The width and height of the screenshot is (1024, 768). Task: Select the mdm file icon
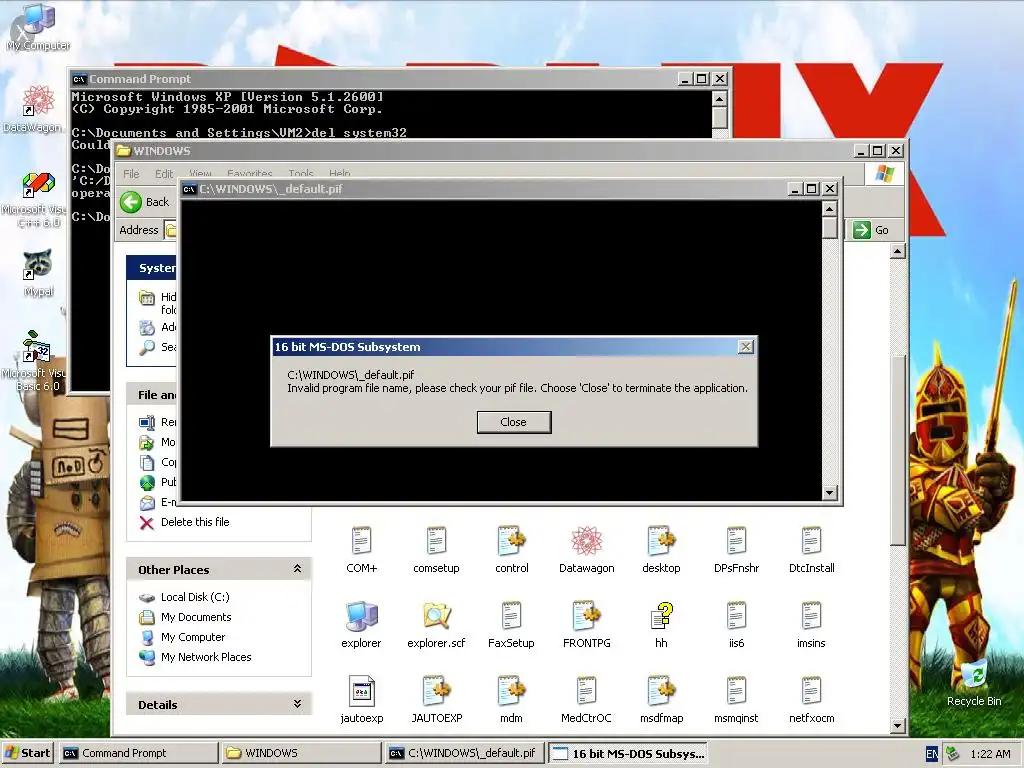pos(511,700)
